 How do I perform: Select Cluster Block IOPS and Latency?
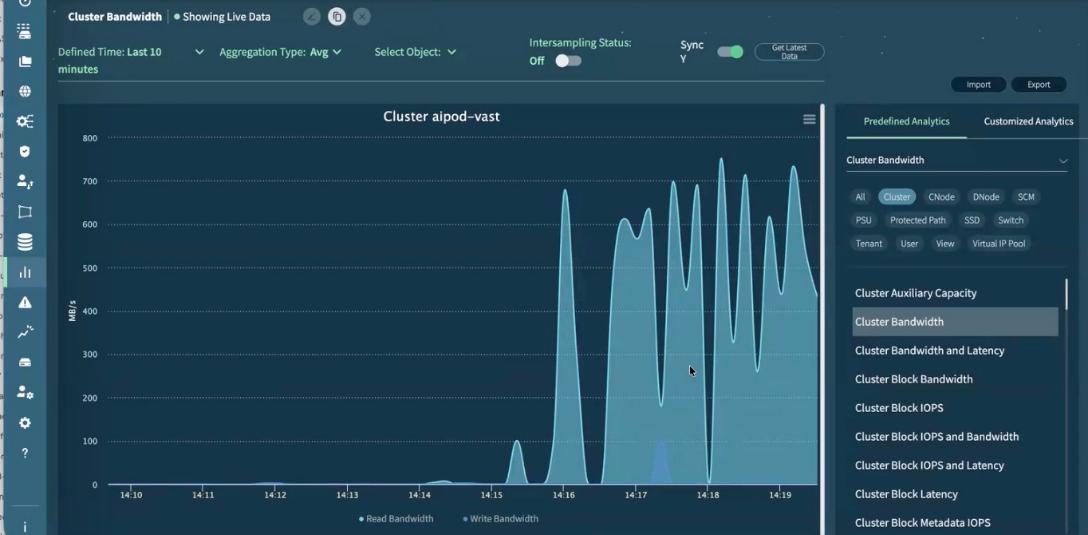pos(955,466)
